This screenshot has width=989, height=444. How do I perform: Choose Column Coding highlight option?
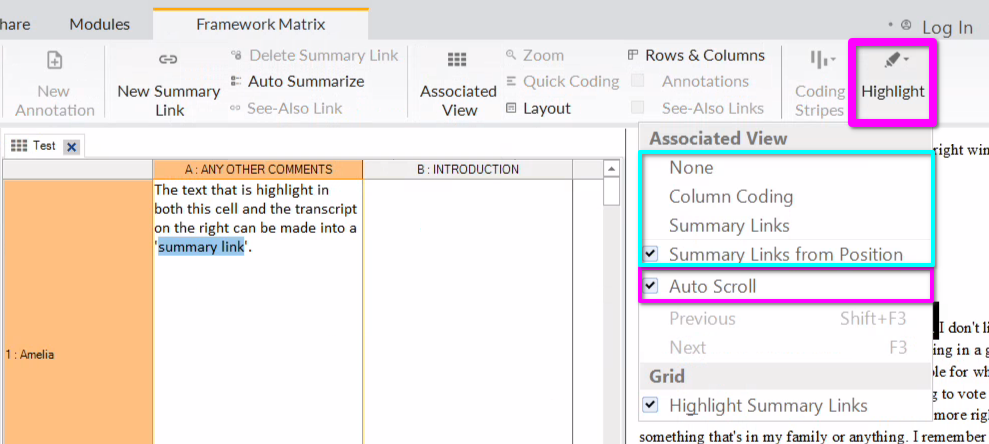[x=731, y=197]
